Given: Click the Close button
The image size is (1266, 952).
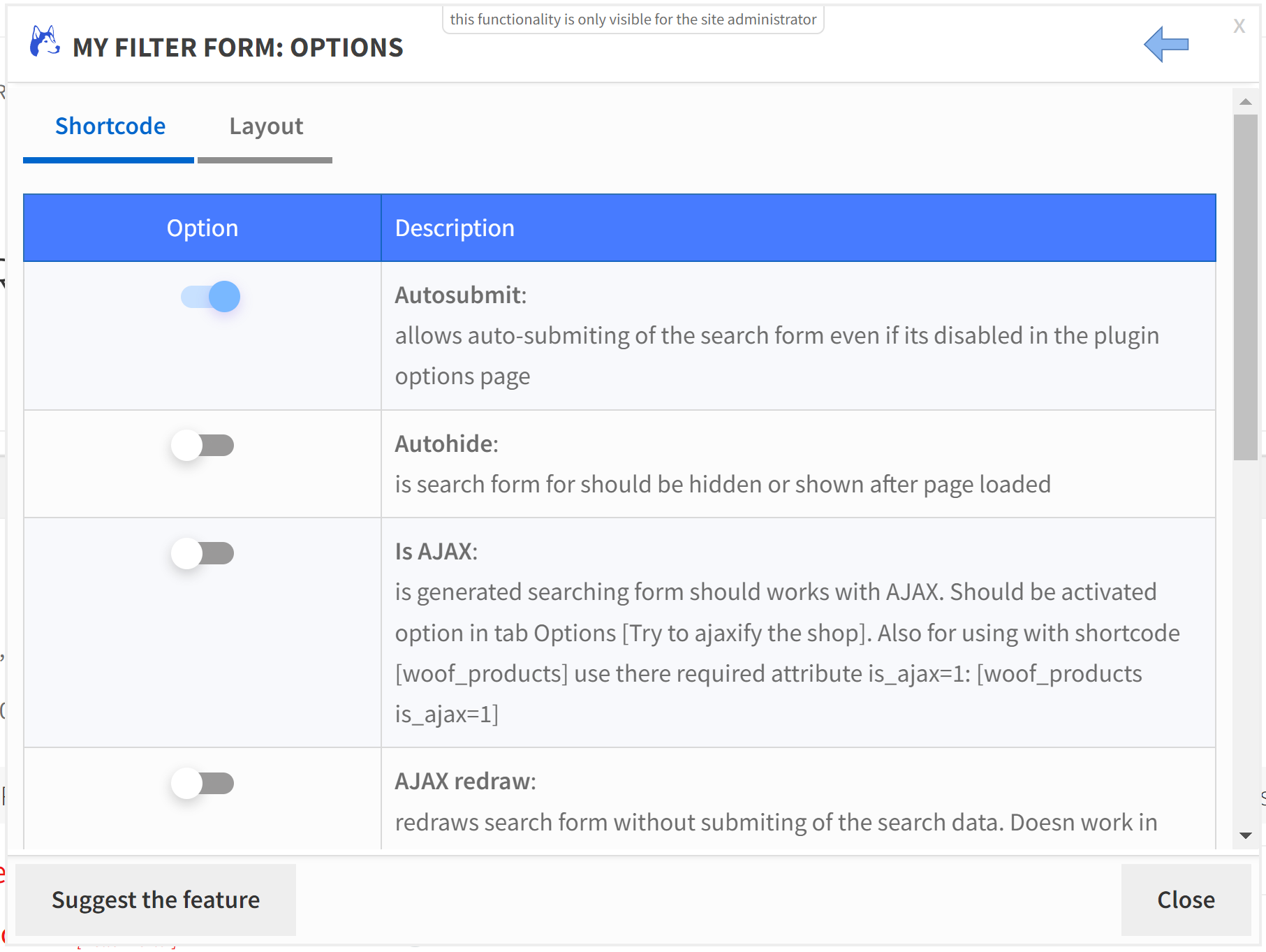Looking at the screenshot, I should point(1186,900).
